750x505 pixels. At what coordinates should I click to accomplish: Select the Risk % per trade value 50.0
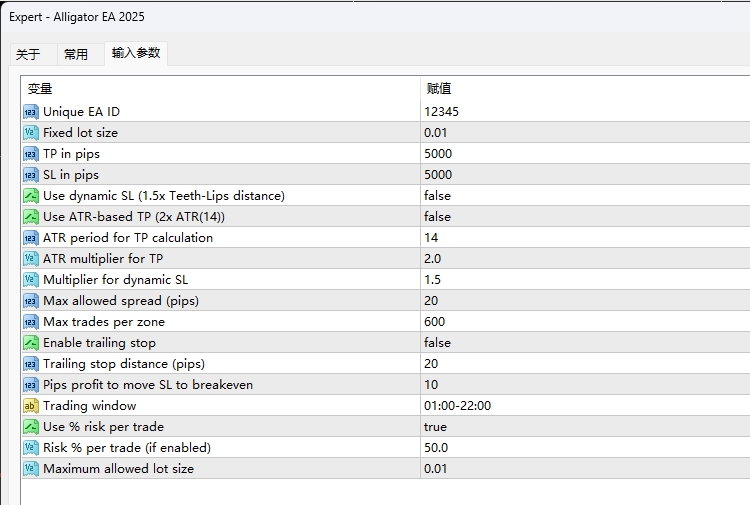coord(436,448)
